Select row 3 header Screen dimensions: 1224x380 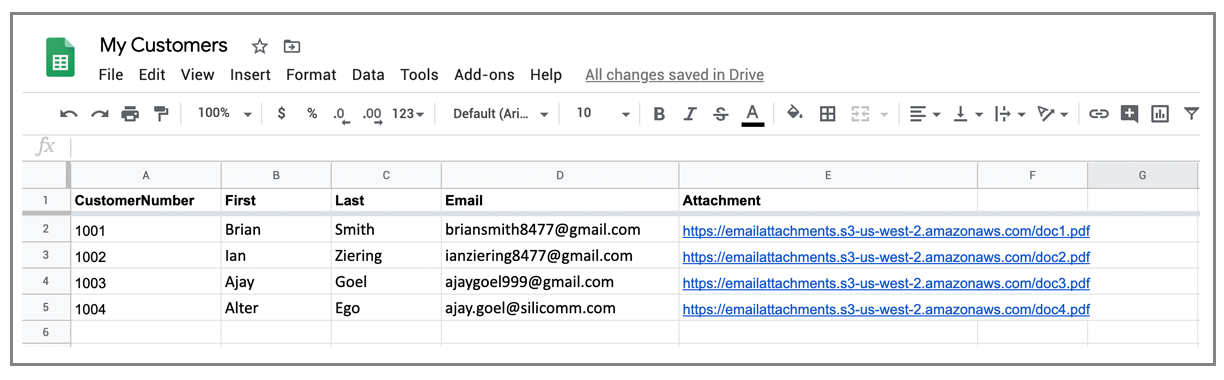[46, 256]
